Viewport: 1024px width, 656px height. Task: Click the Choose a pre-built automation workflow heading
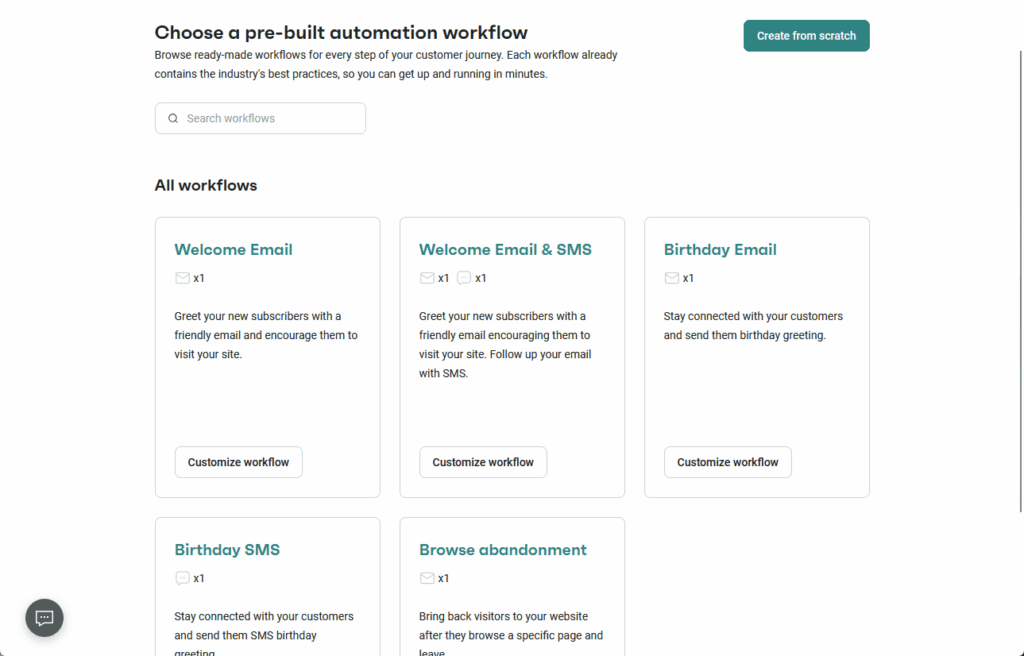(x=341, y=33)
